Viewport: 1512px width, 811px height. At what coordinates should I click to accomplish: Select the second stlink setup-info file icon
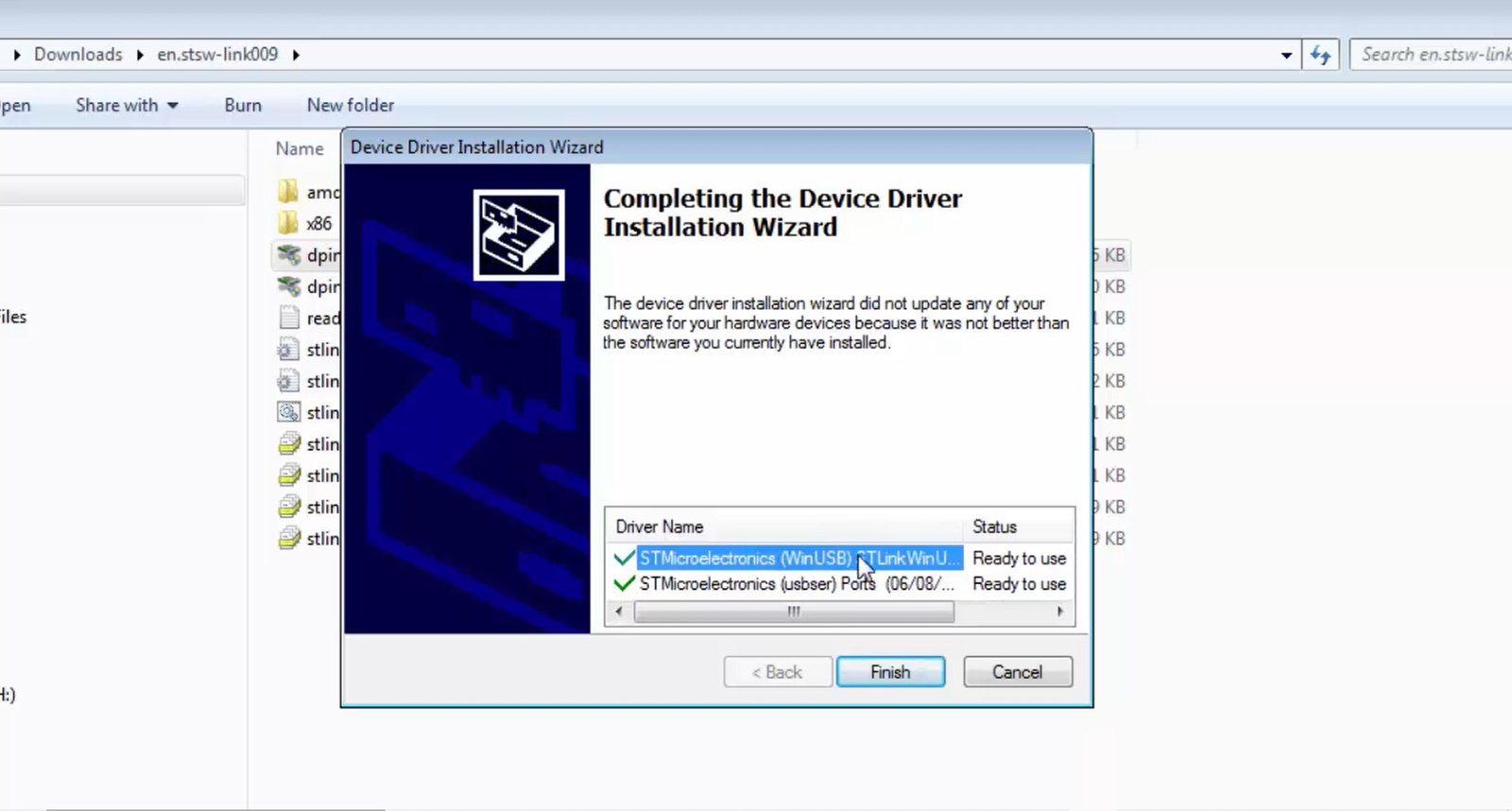[x=288, y=381]
